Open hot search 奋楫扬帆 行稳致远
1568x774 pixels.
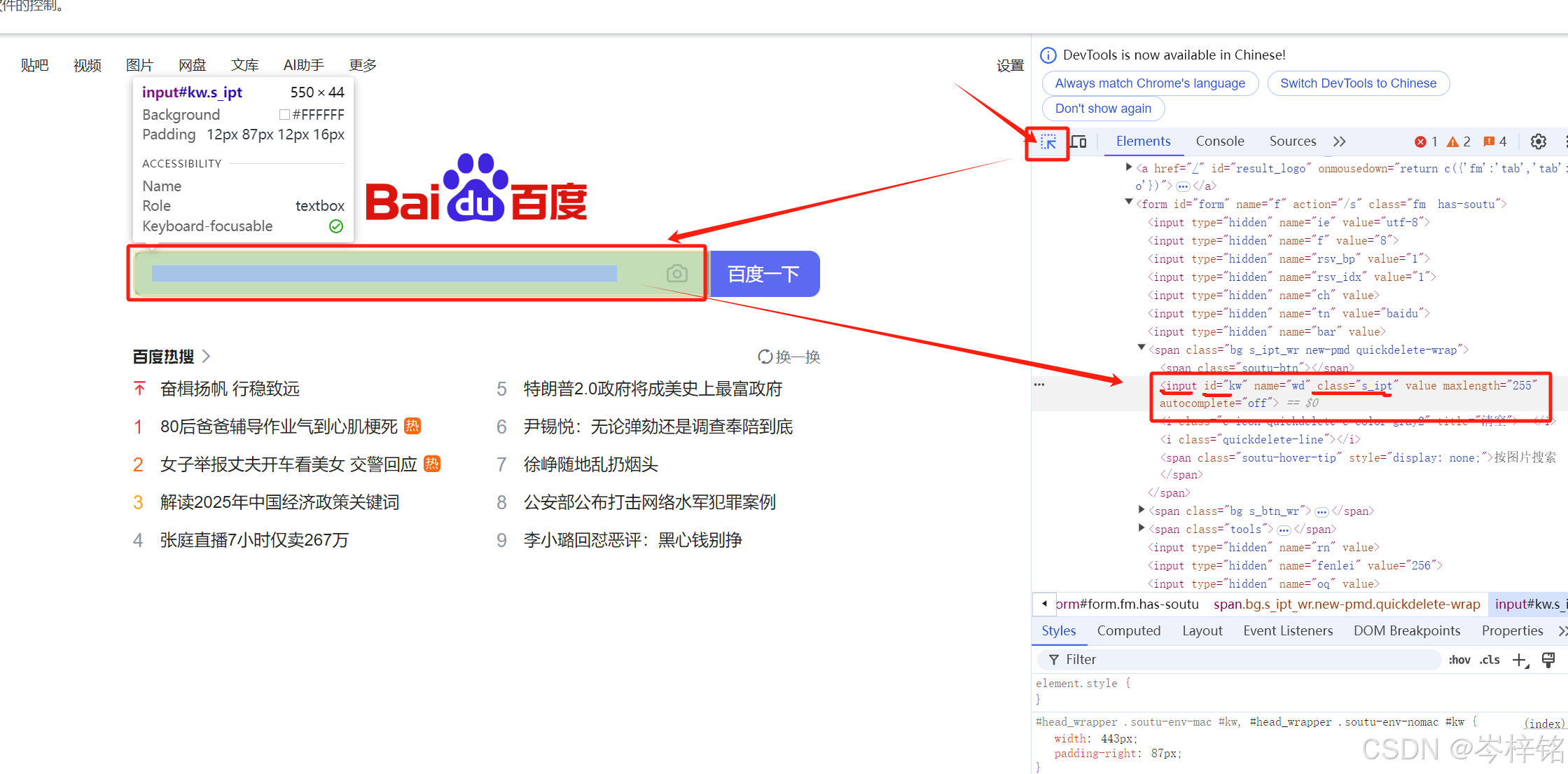[x=230, y=389]
